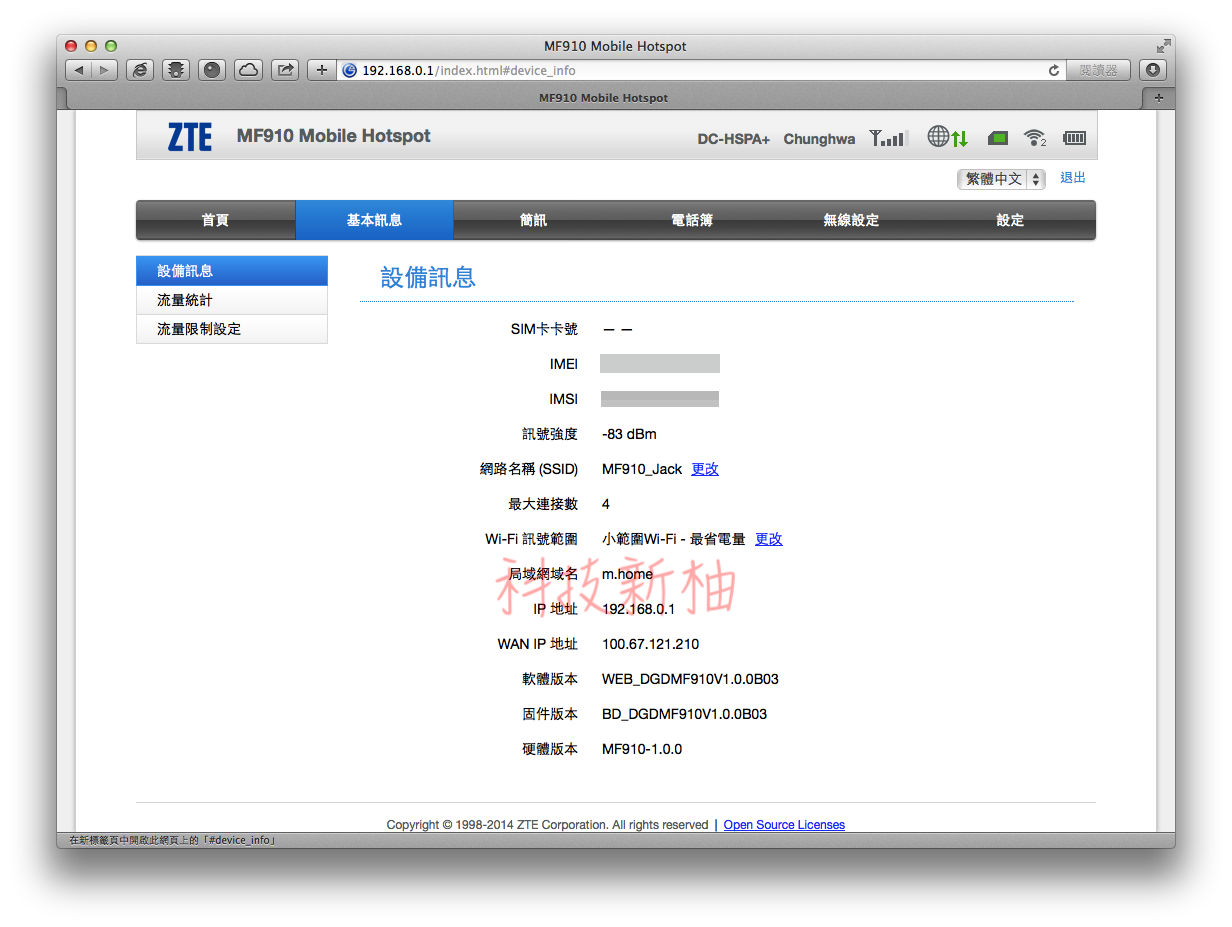Click the Chunghwa carrier name
1232x927 pixels.
819,139
